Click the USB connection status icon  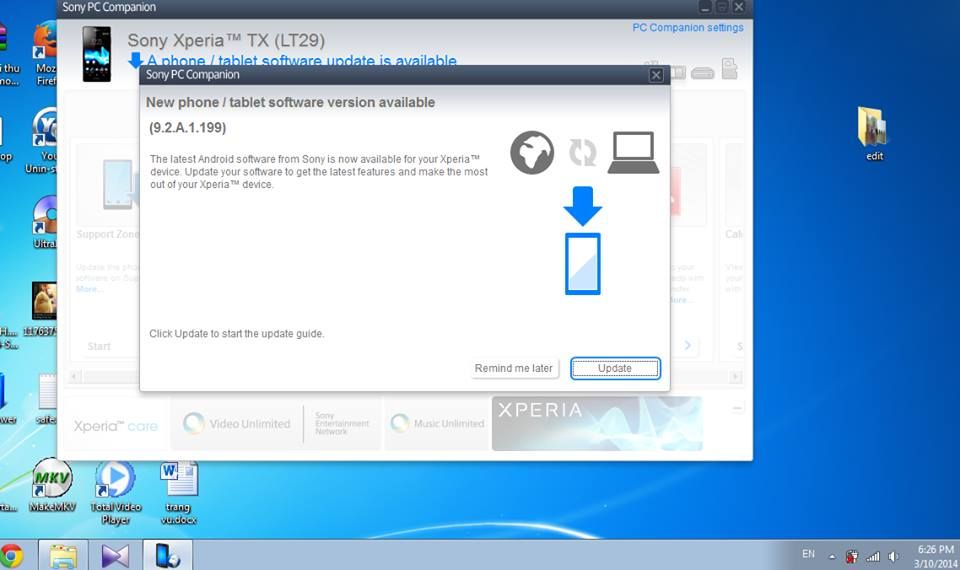(x=702, y=73)
